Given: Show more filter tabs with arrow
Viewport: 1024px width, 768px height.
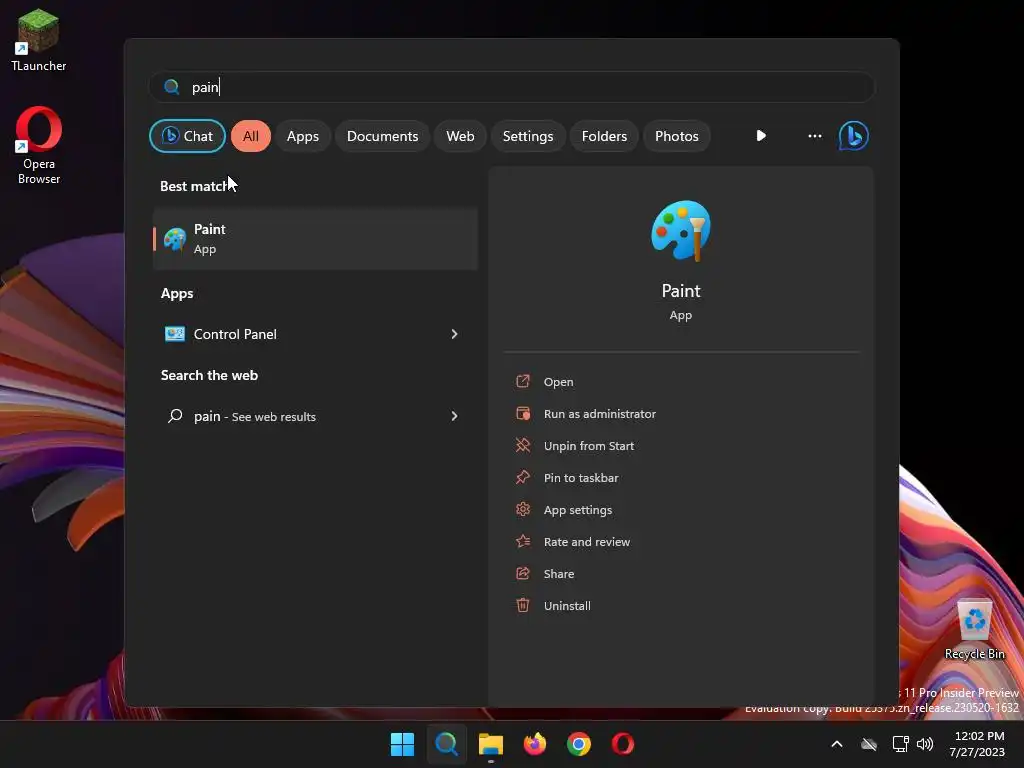Looking at the screenshot, I should (761, 136).
